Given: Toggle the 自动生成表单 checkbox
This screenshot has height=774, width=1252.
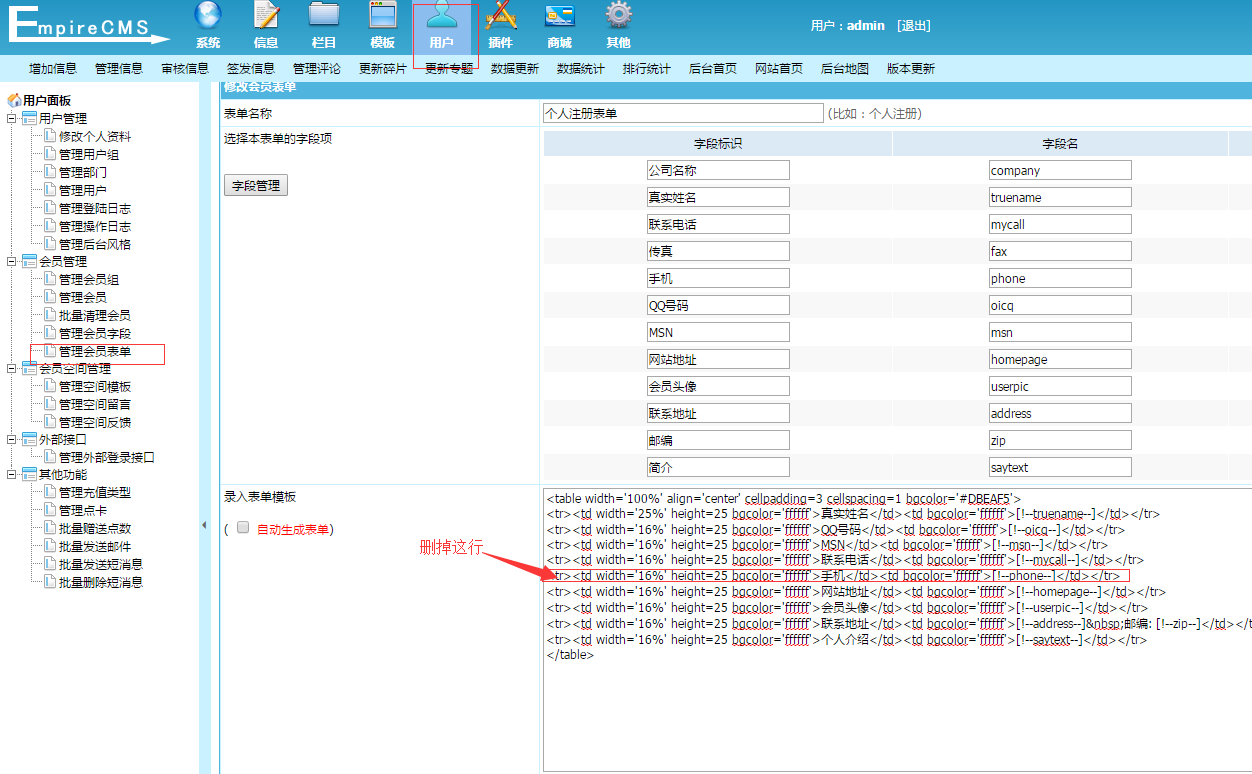Looking at the screenshot, I should (243, 528).
